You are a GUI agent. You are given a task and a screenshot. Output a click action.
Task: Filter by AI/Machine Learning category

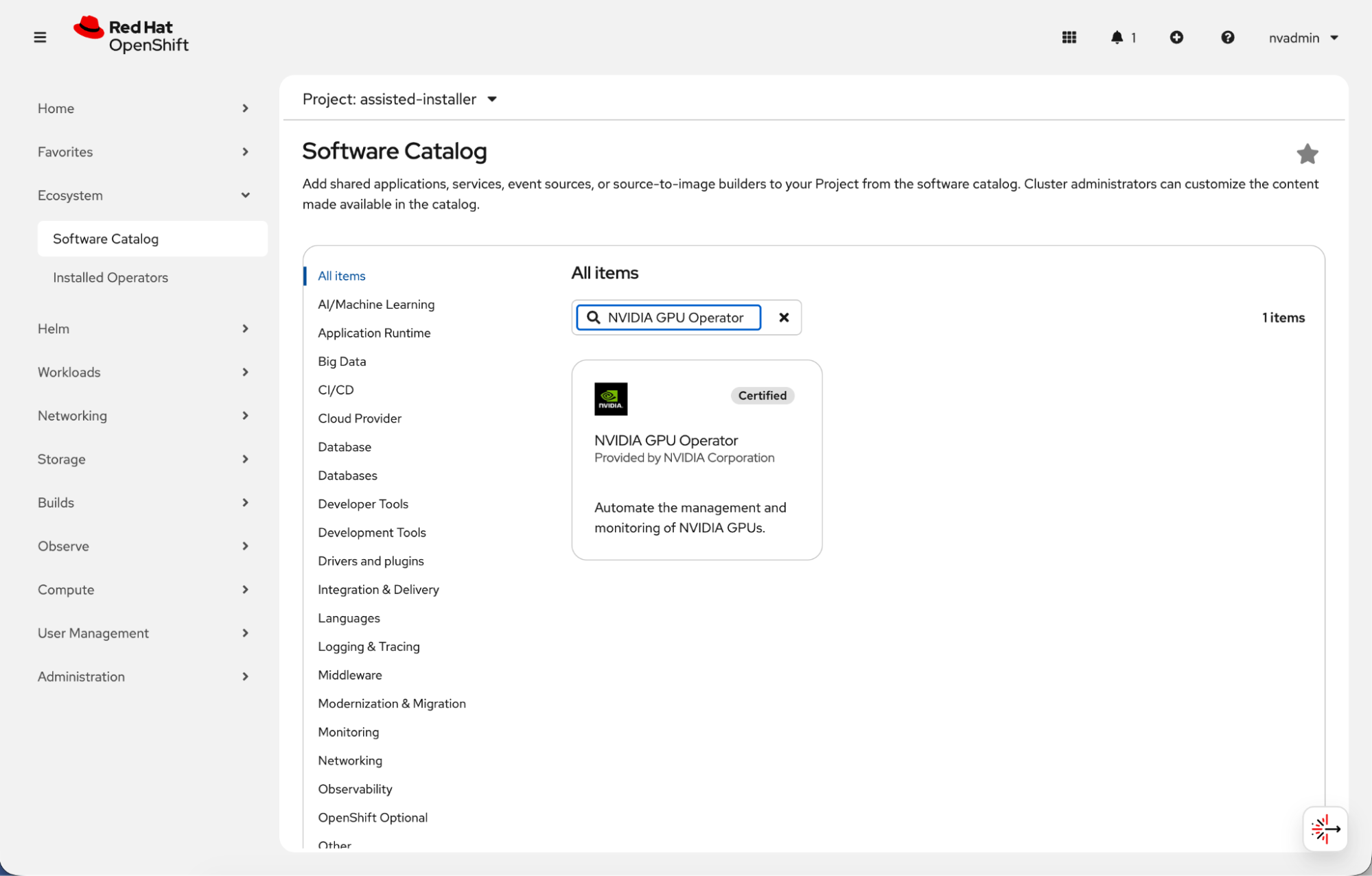[375, 305]
